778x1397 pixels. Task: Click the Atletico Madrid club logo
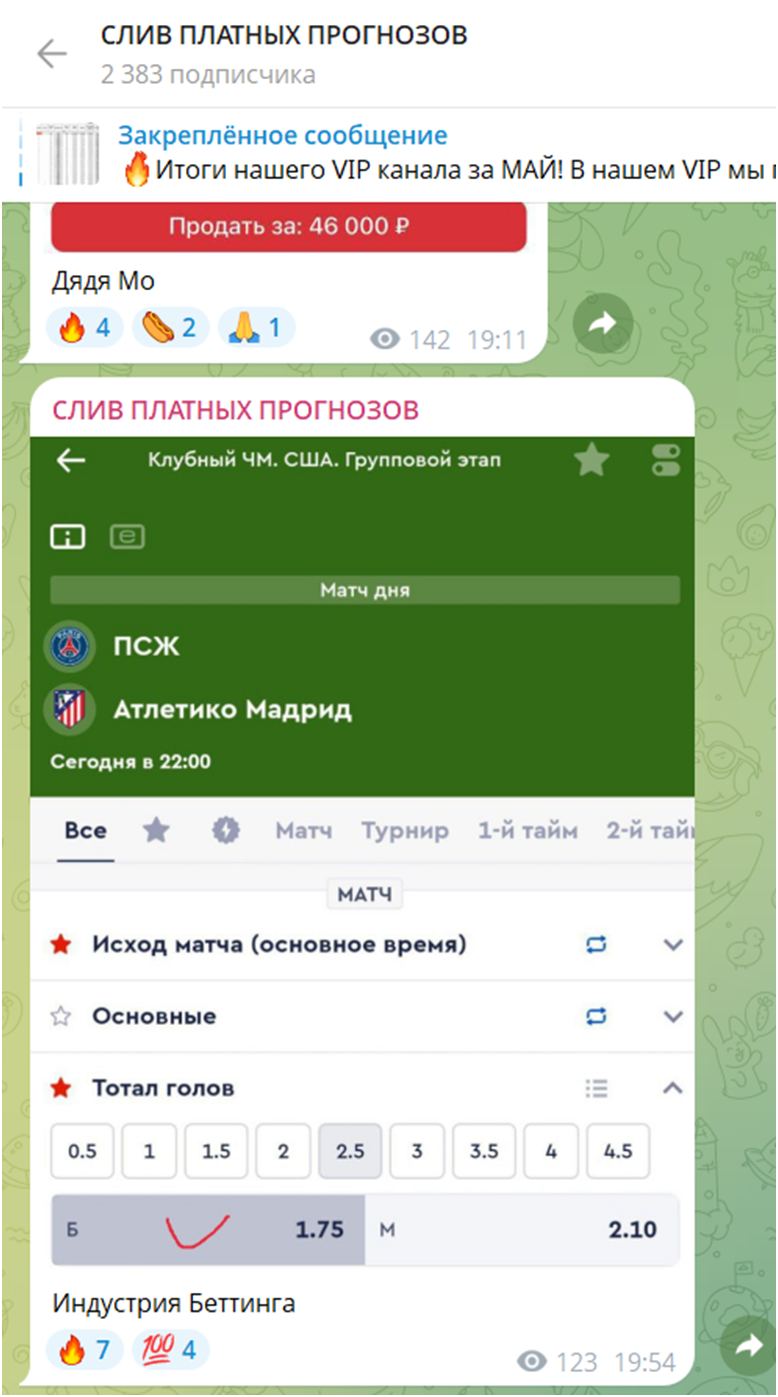[71, 710]
